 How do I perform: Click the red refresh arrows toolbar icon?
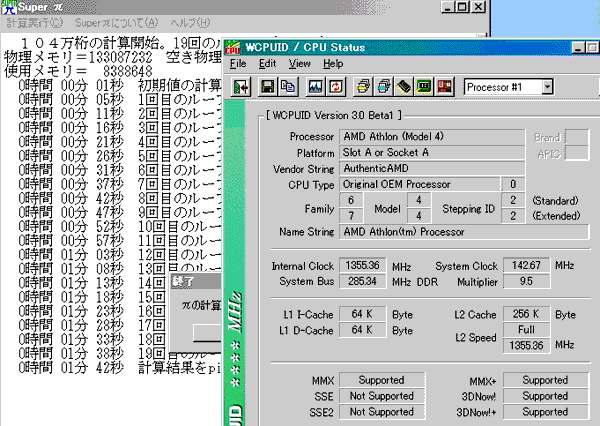[336, 87]
